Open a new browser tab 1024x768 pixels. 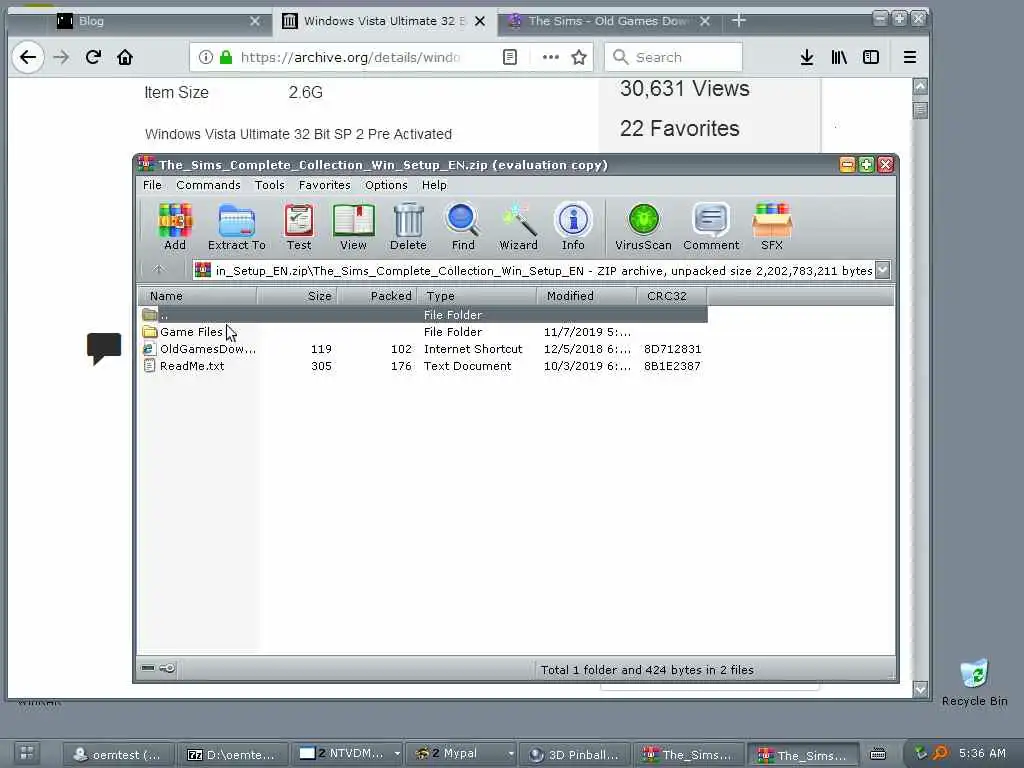point(739,21)
